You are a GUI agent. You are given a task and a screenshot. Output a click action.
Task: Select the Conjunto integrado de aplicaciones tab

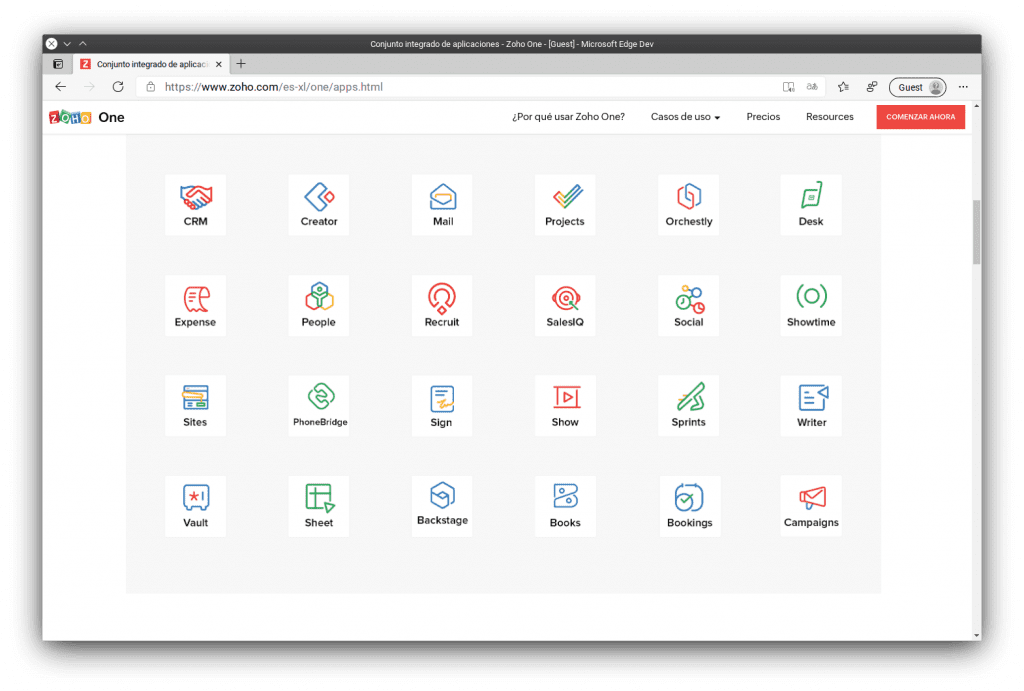pos(151,64)
